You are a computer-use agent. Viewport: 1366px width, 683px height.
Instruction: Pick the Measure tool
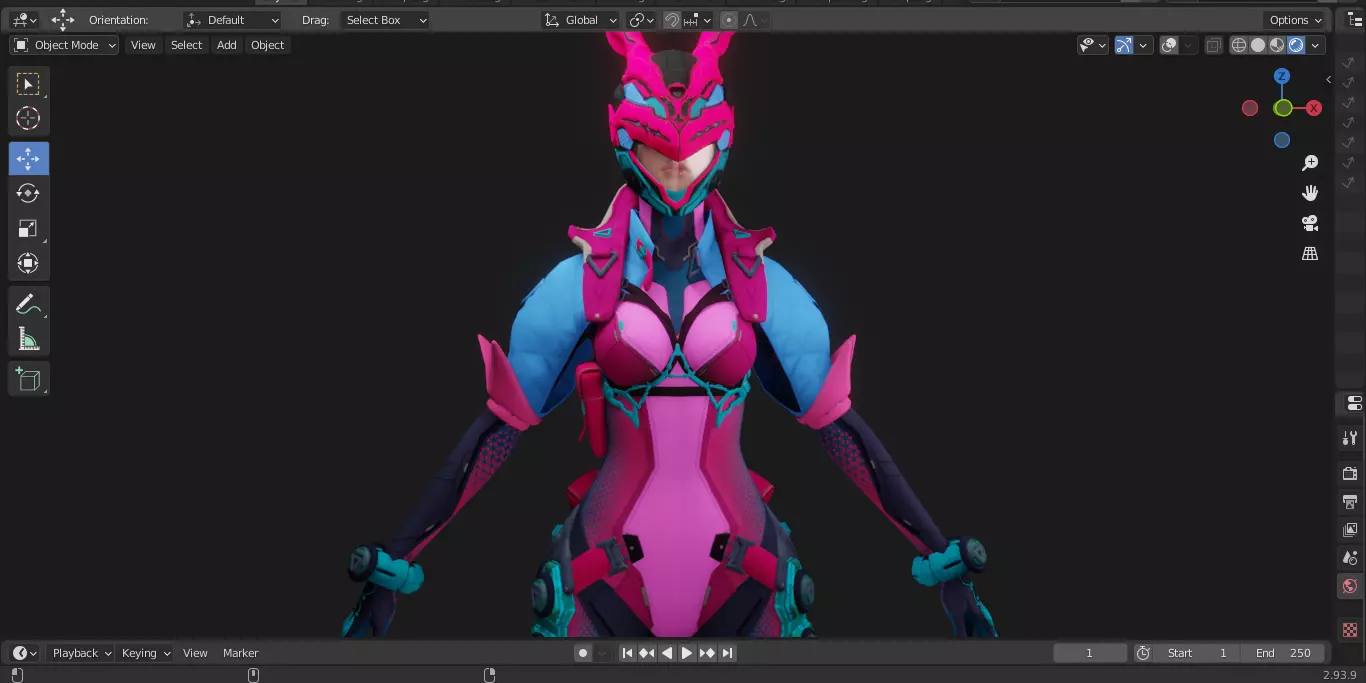click(x=28, y=339)
